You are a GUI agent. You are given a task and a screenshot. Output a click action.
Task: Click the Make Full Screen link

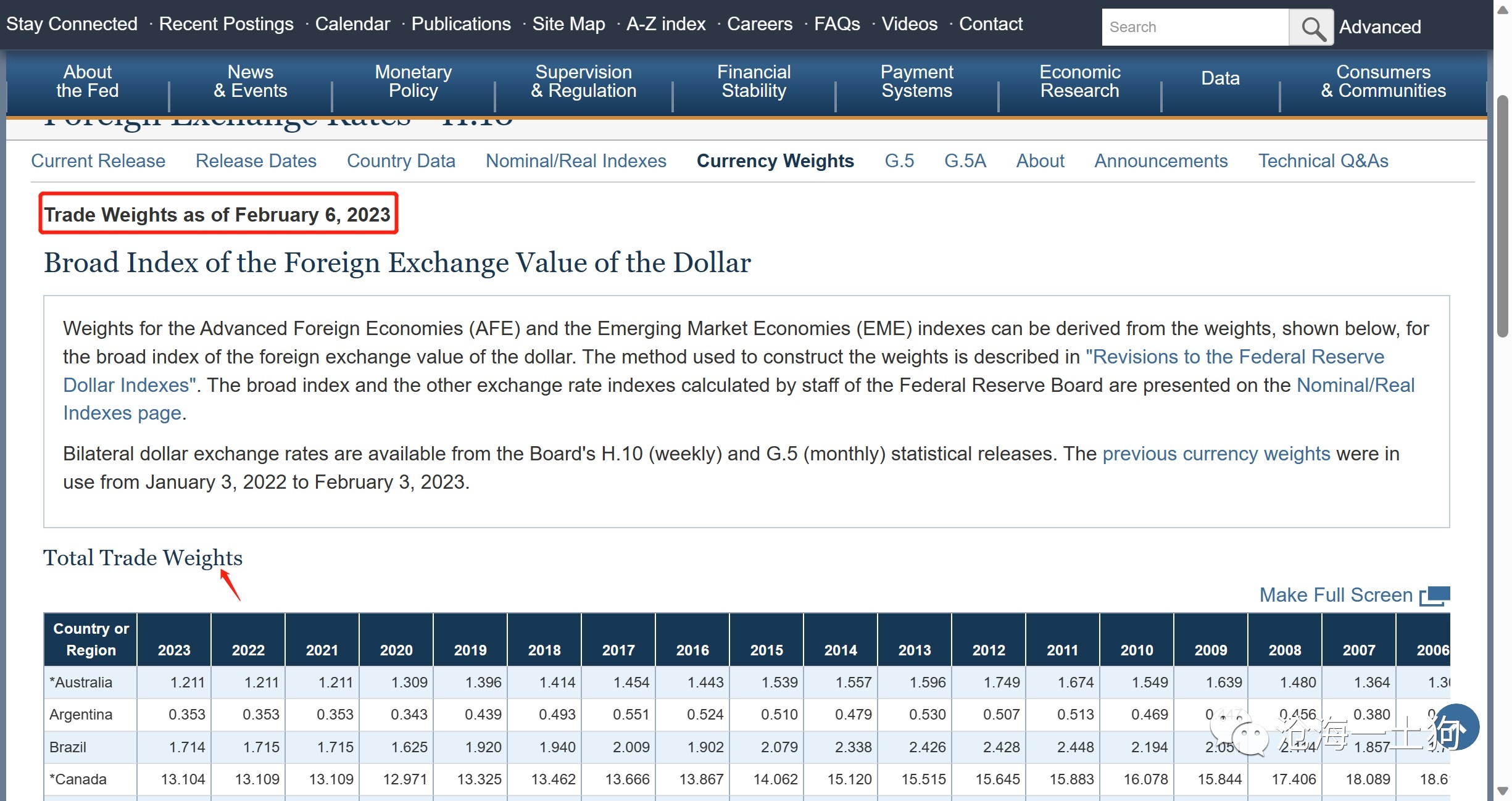click(1335, 595)
